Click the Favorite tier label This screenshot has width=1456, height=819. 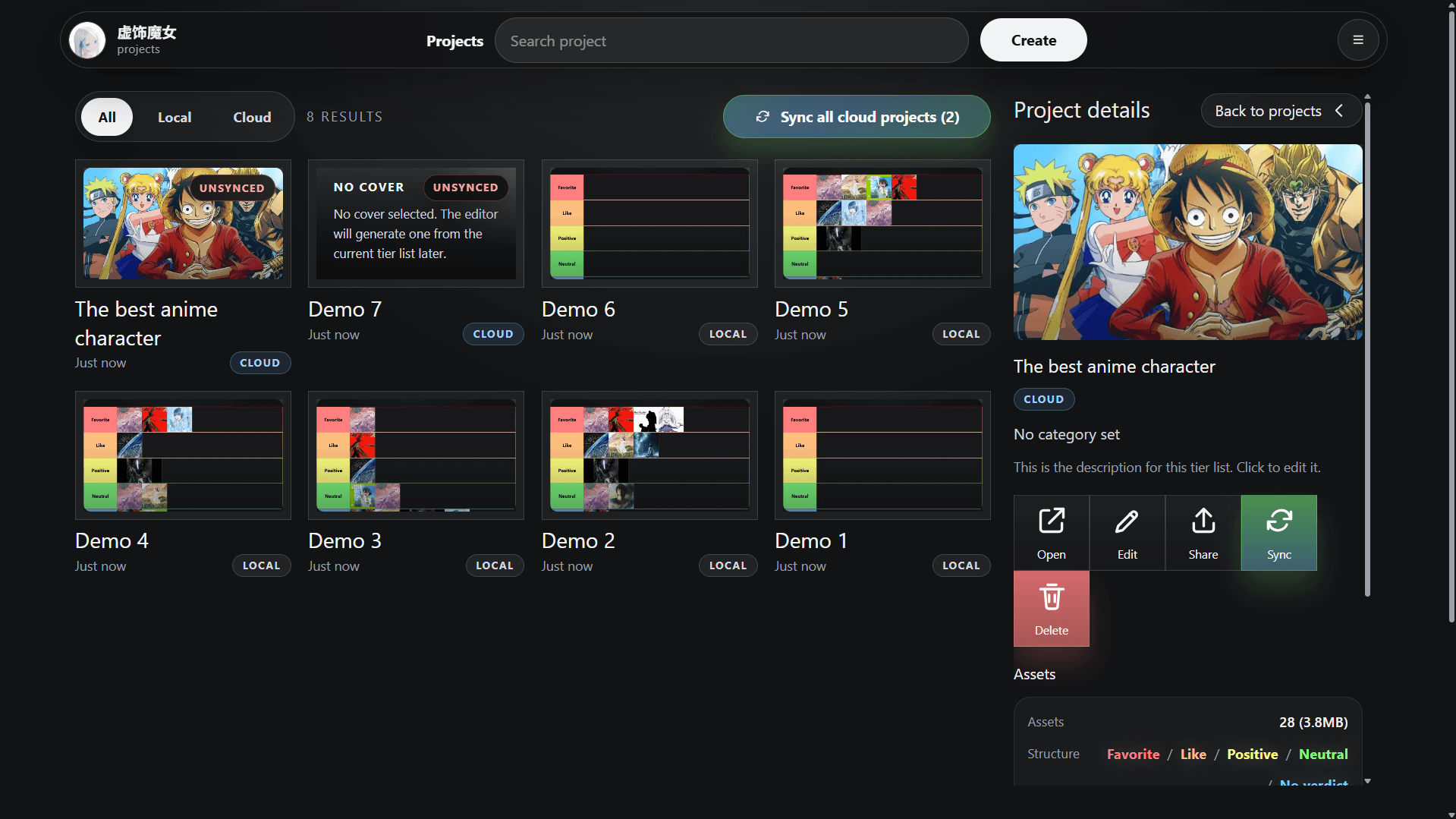coord(1133,754)
